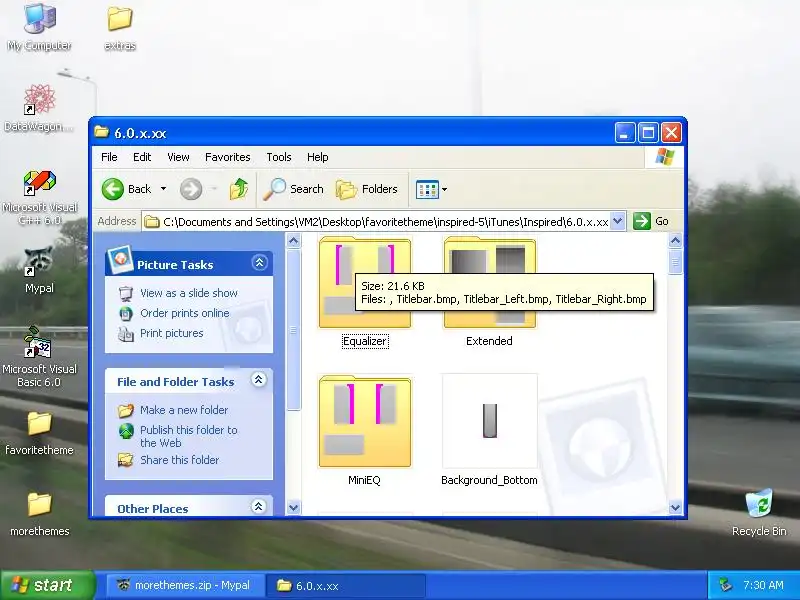Select the morethemes desktop folder
The height and width of the screenshot is (600, 800).
point(39,514)
